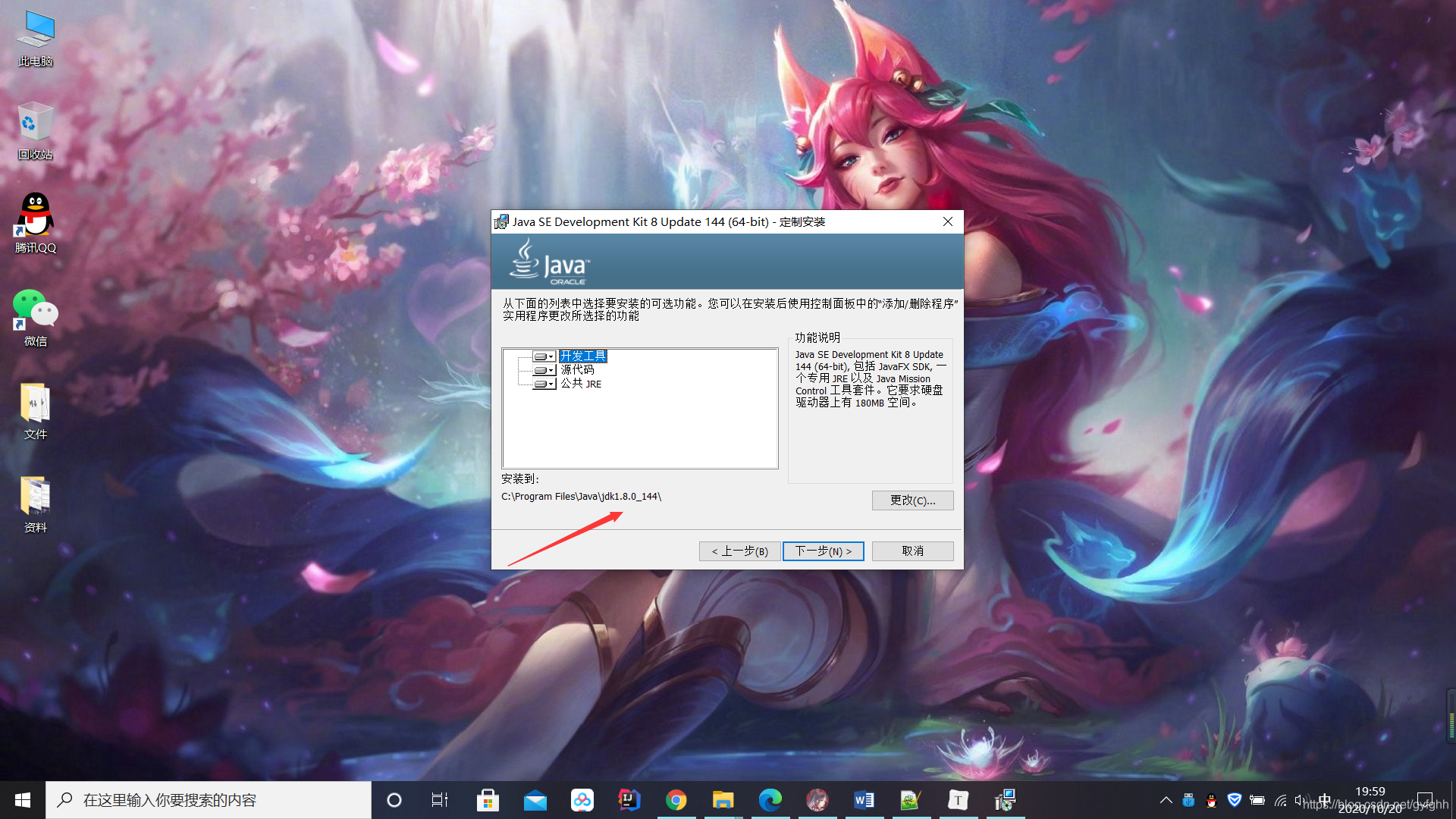
Task: Switch input method via 中 tray indicator
Action: [1325, 799]
